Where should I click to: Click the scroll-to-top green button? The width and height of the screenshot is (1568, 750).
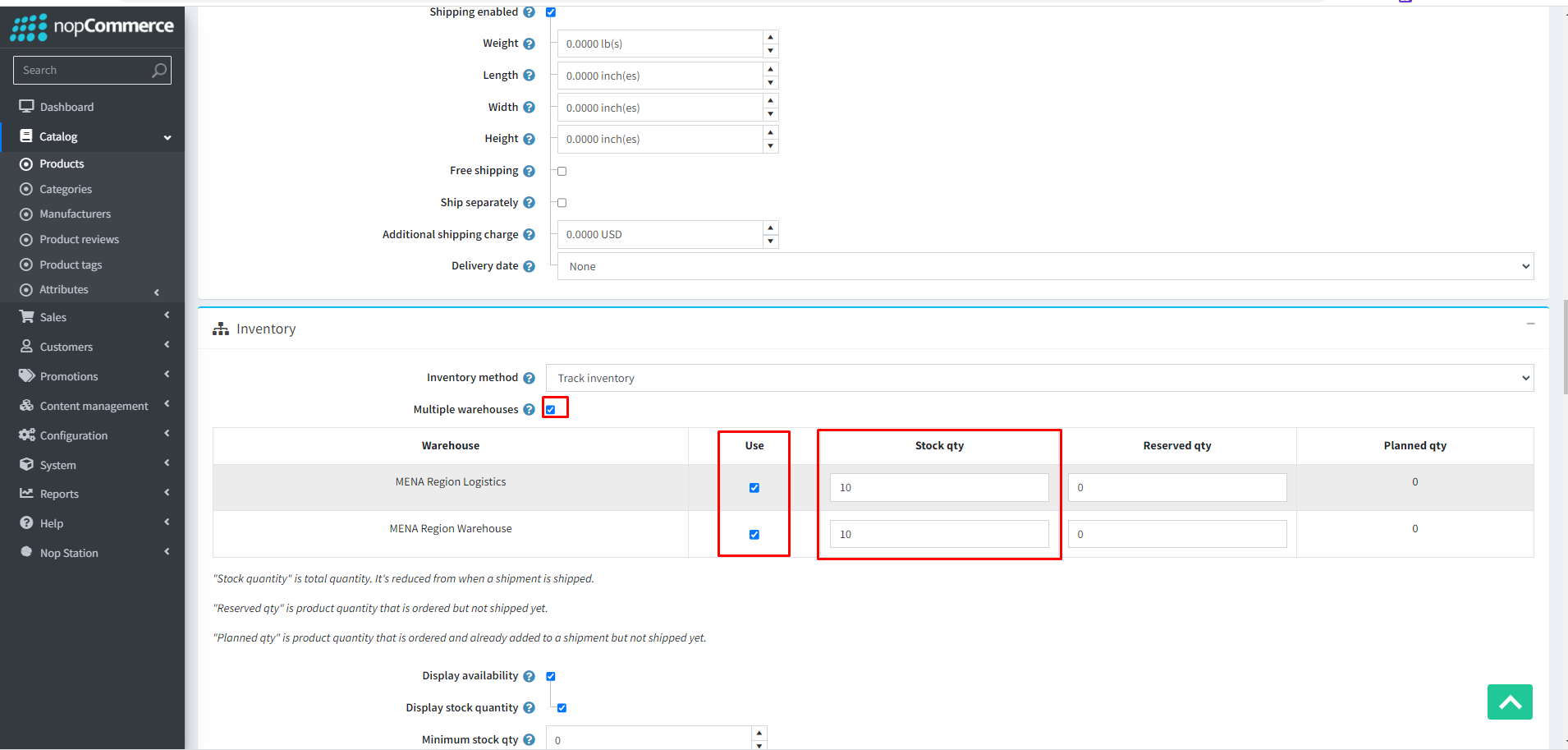(x=1509, y=702)
